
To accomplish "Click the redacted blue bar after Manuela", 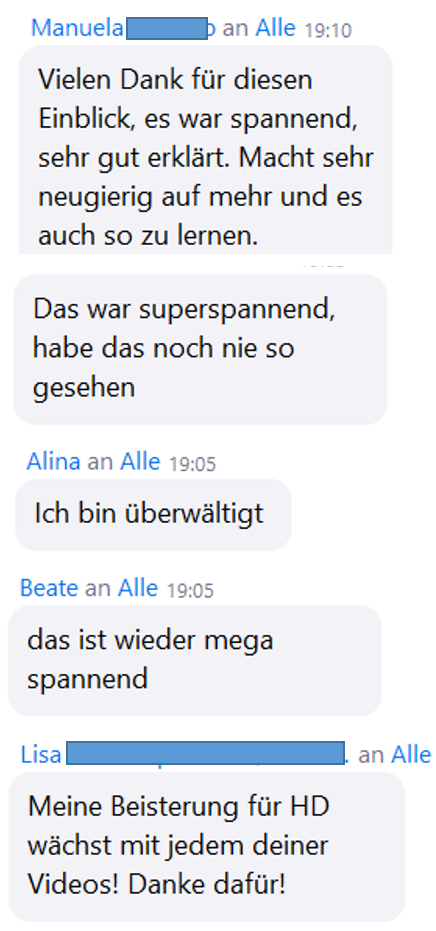I will pyautogui.click(x=167, y=28).
